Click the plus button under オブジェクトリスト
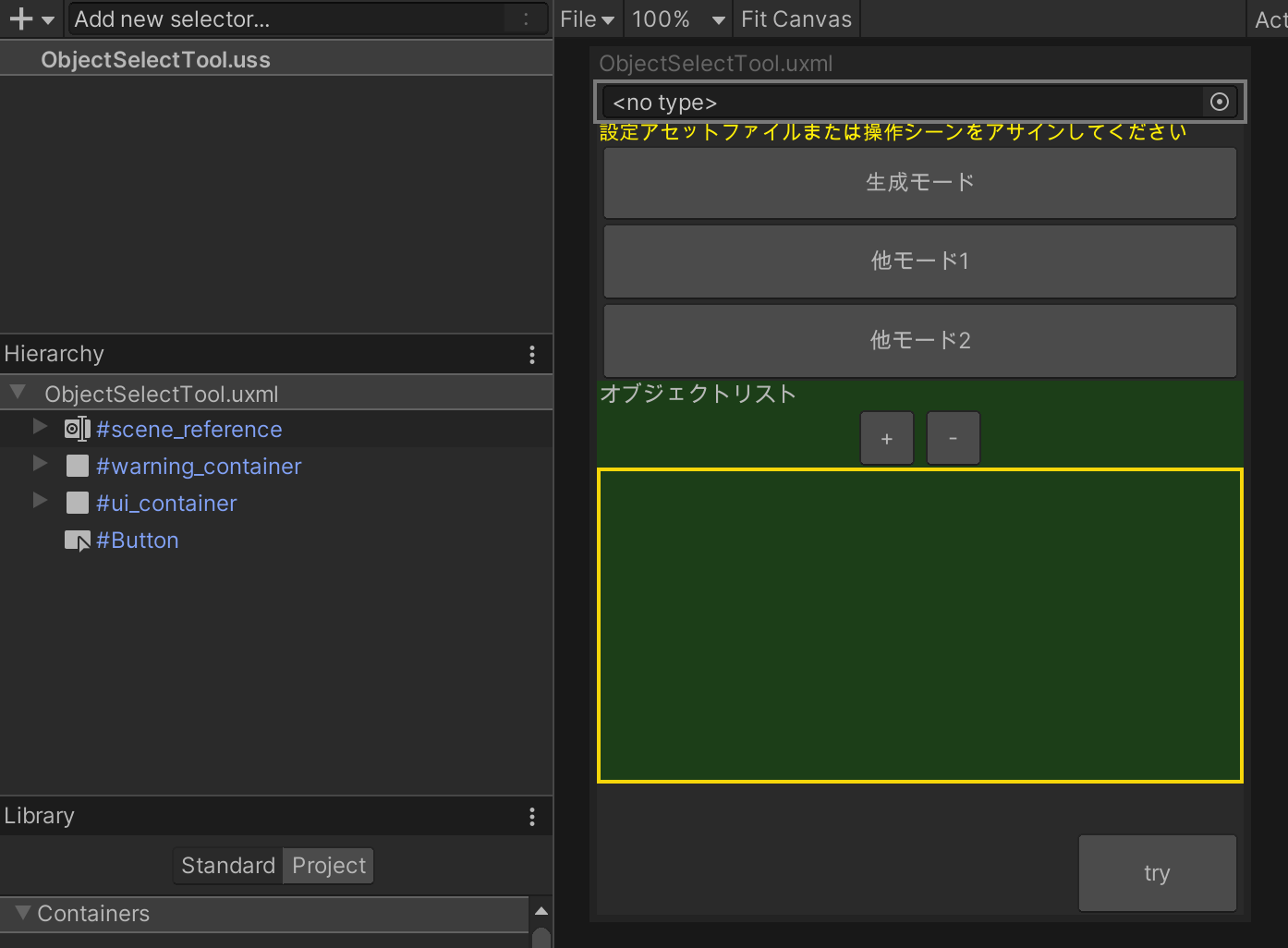Screen dimensions: 1288x948 [887, 438]
